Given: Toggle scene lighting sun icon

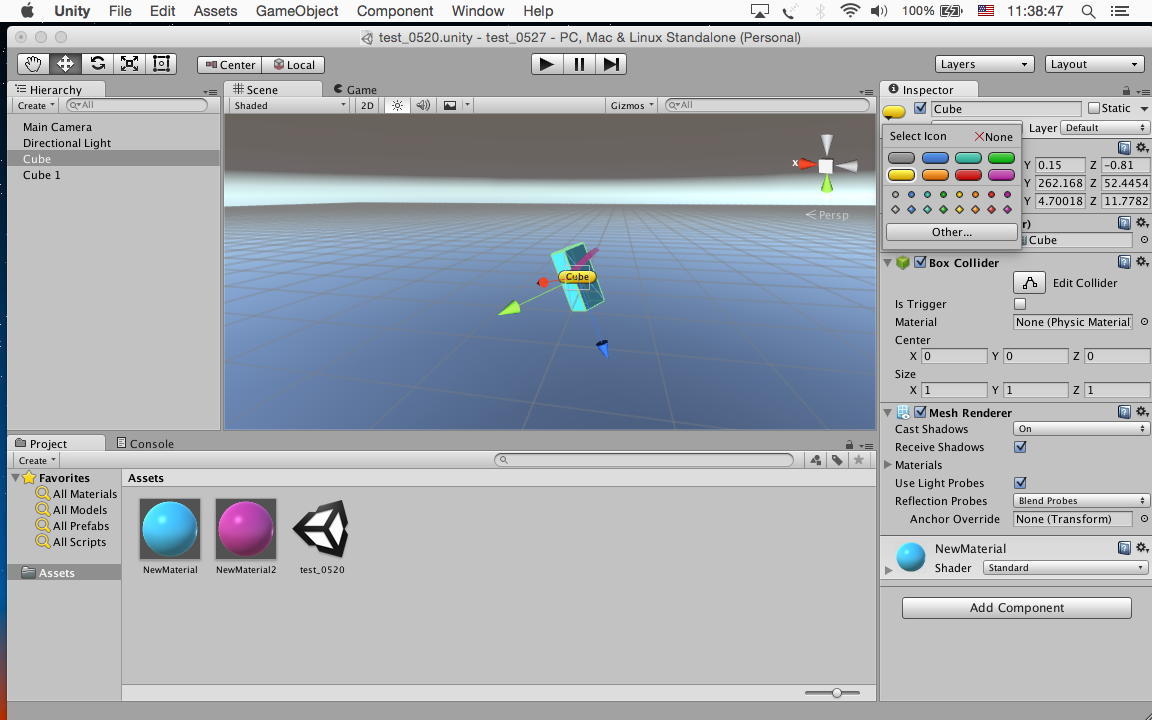Looking at the screenshot, I should [397, 105].
